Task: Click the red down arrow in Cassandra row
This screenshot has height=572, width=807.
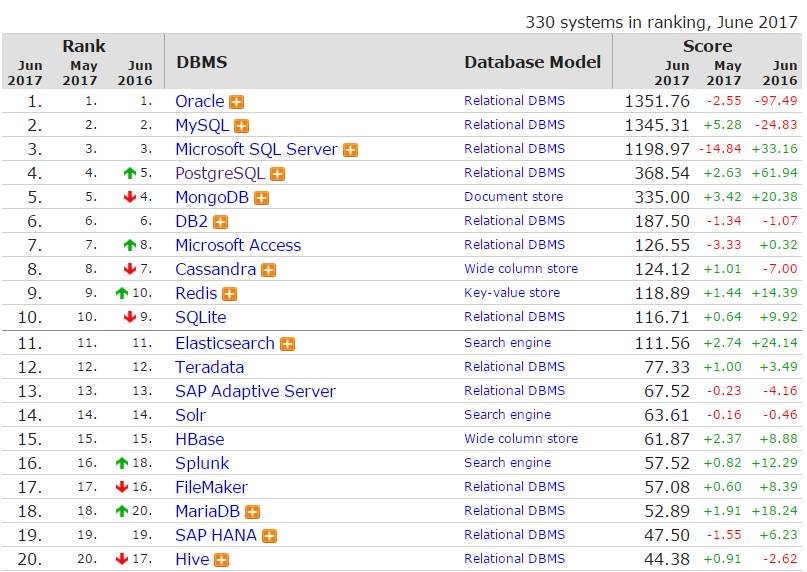Action: 130,269
